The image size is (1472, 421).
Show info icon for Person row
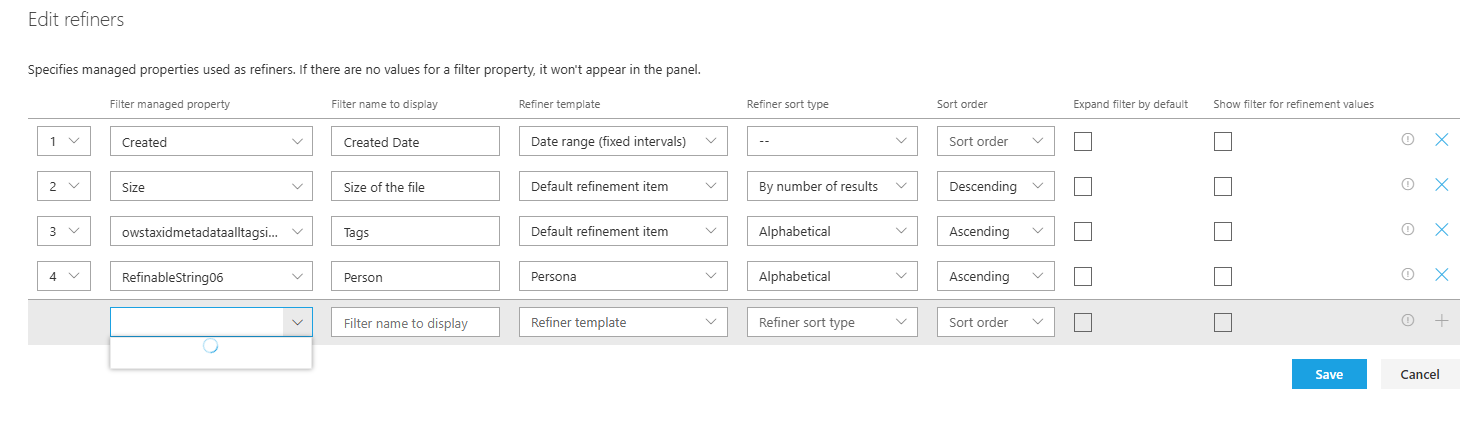(1407, 275)
